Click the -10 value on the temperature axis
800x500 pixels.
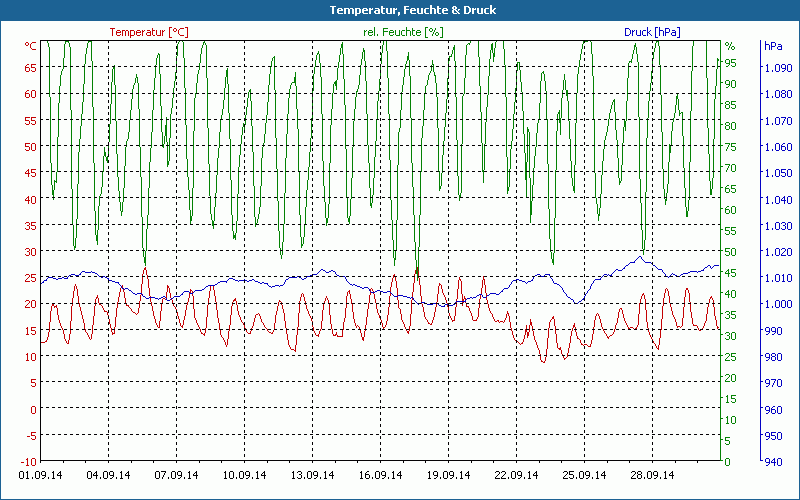pyautogui.click(x=28, y=461)
